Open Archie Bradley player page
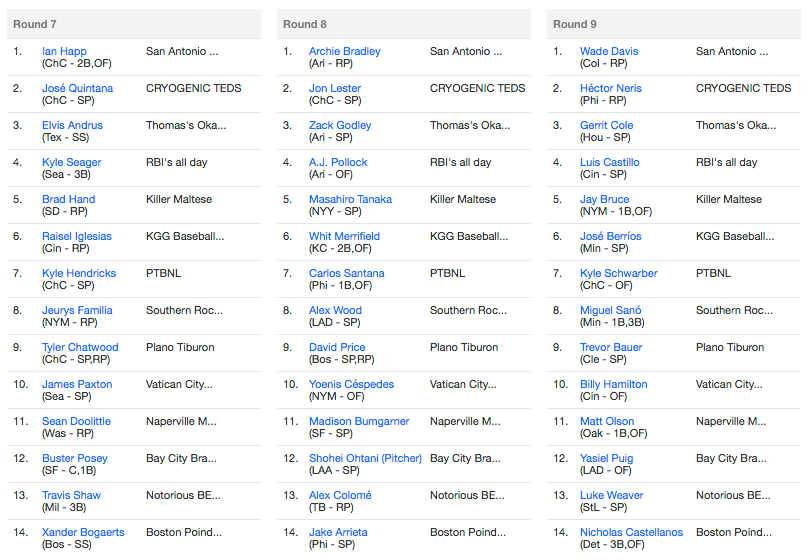Image resolution: width=810 pixels, height=560 pixels. click(345, 51)
